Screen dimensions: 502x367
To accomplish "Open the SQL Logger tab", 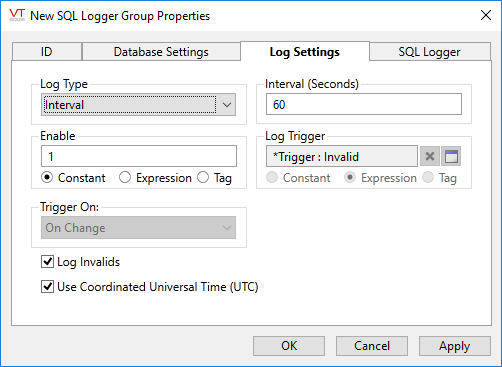I will click(x=430, y=52).
